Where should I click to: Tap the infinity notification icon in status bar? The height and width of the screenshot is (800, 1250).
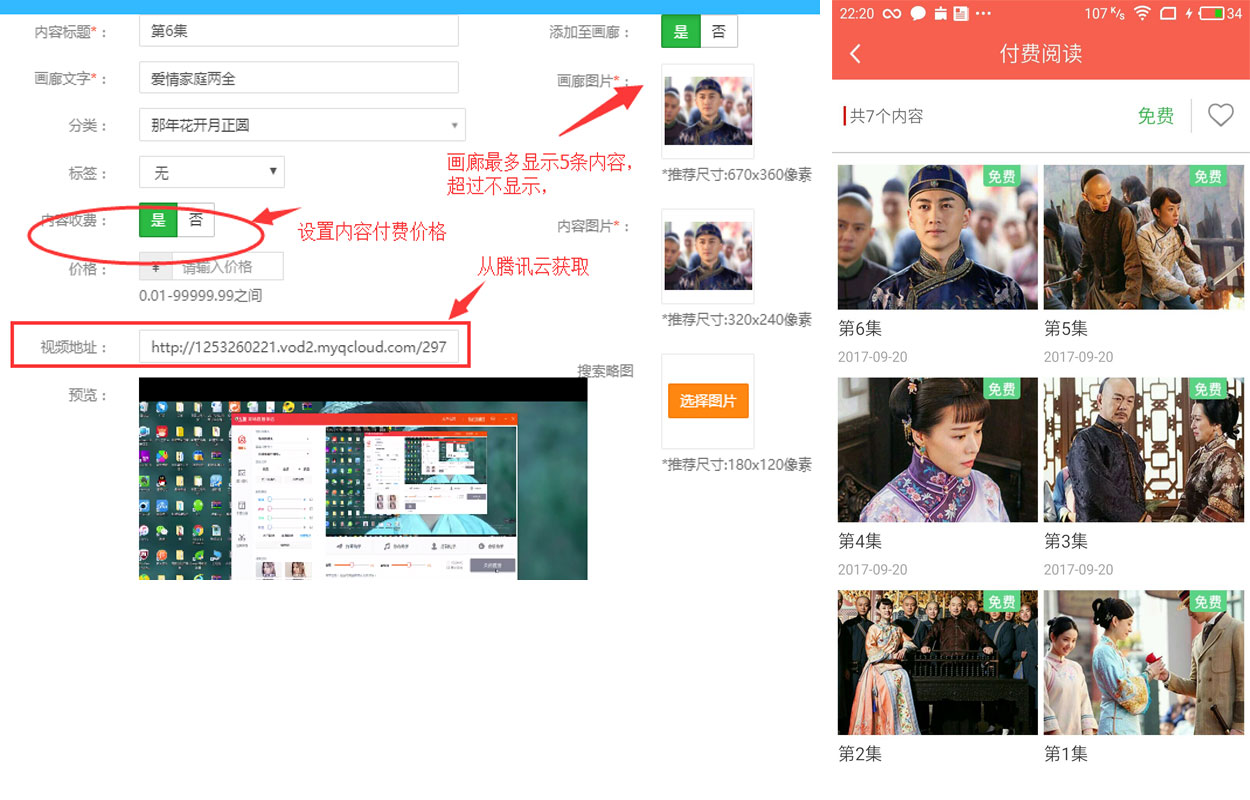(891, 14)
